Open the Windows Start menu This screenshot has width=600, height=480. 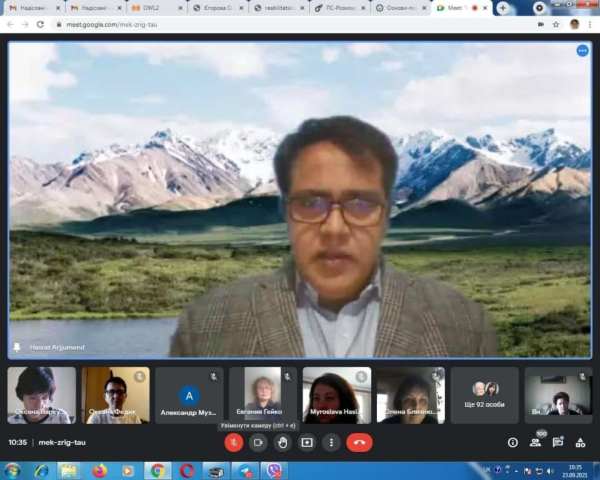[x=13, y=470]
